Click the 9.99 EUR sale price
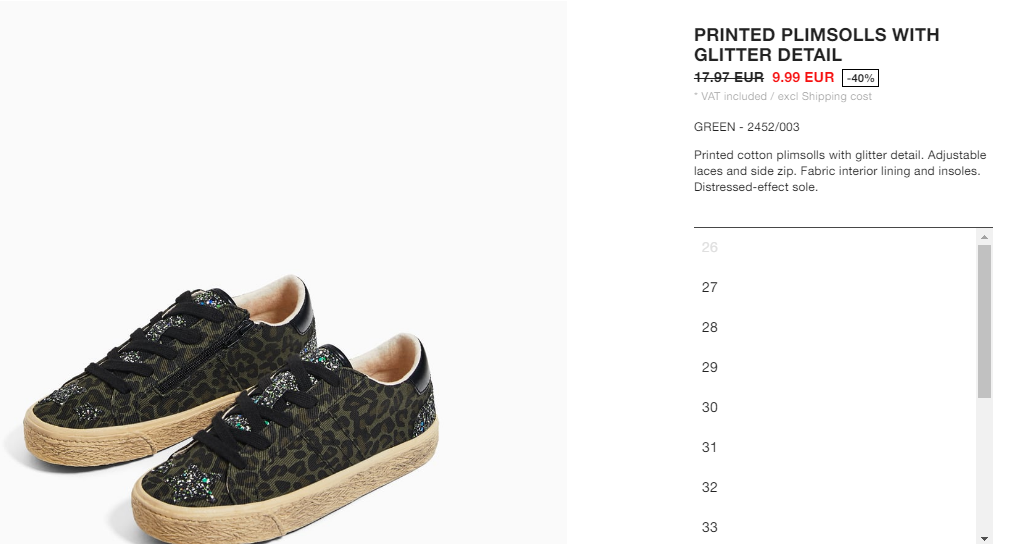This screenshot has height=544, width=1014. (803, 78)
